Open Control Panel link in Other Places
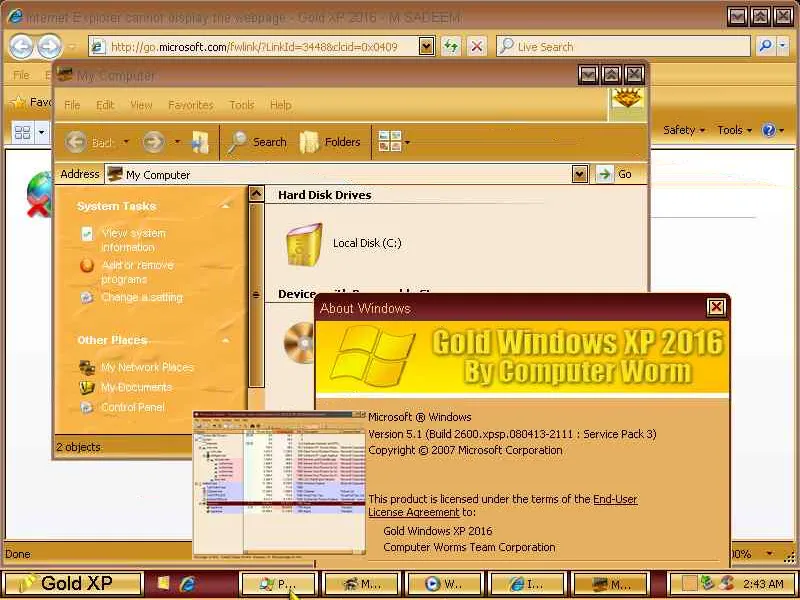The height and width of the screenshot is (600, 800). click(133, 407)
